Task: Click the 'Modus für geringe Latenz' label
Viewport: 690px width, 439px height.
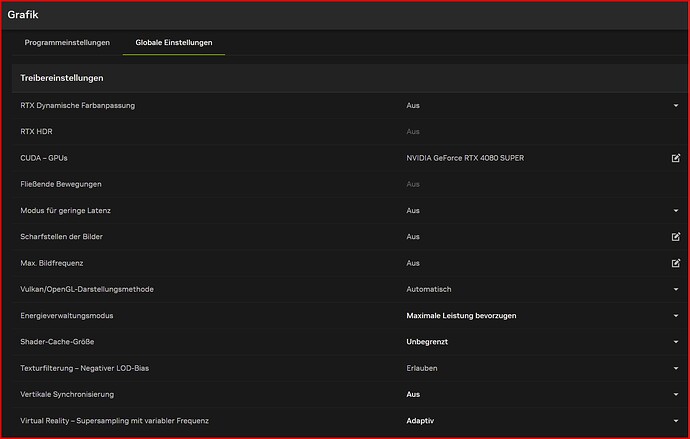Action: [x=65, y=211]
